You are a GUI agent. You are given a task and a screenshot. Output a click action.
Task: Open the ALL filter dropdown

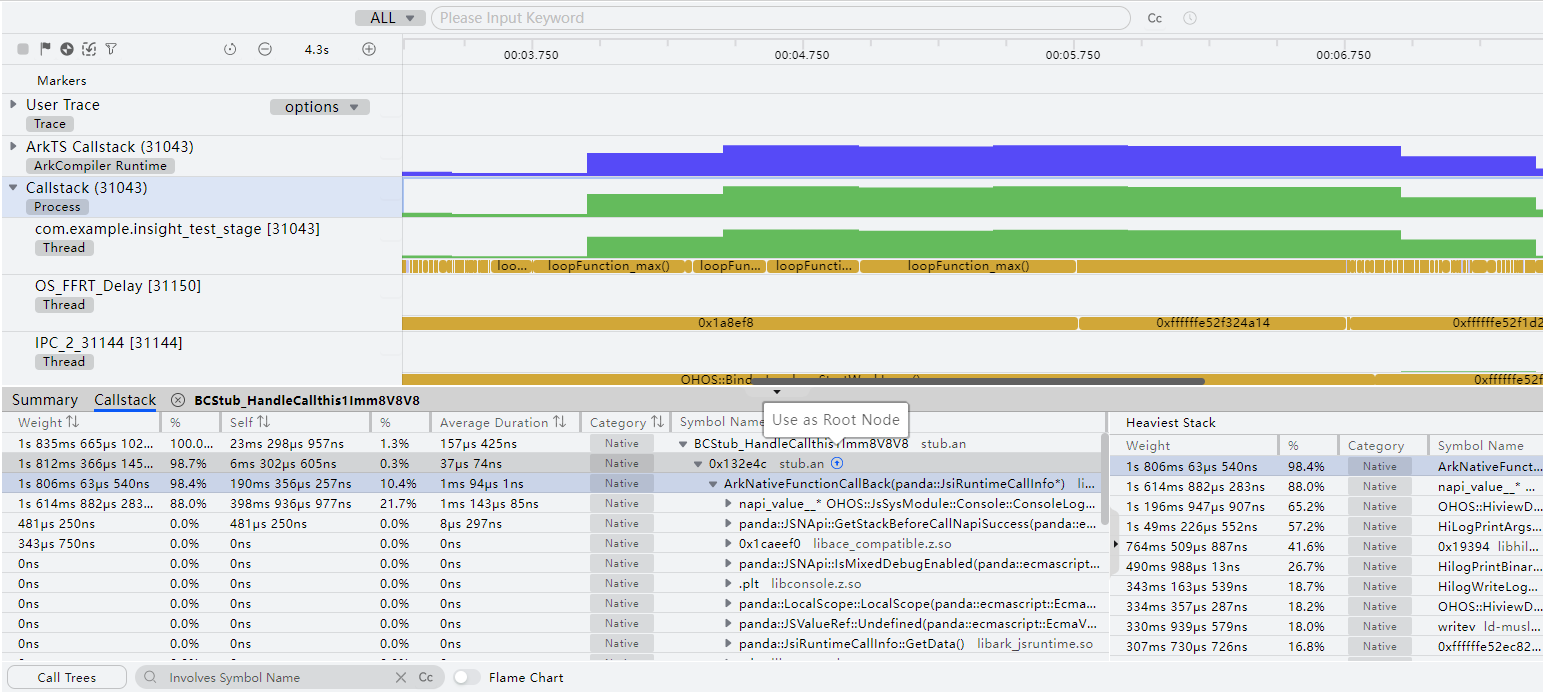point(390,18)
